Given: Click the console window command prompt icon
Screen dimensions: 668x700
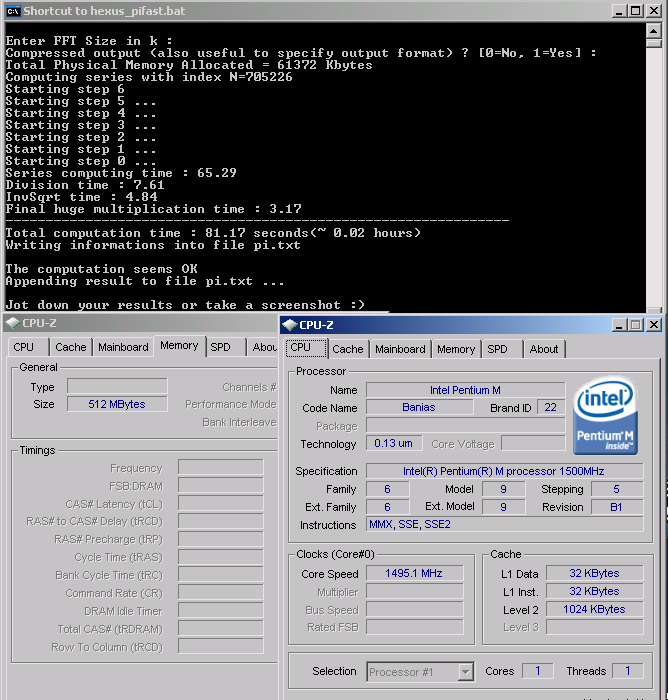Looking at the screenshot, I should pos(14,11).
